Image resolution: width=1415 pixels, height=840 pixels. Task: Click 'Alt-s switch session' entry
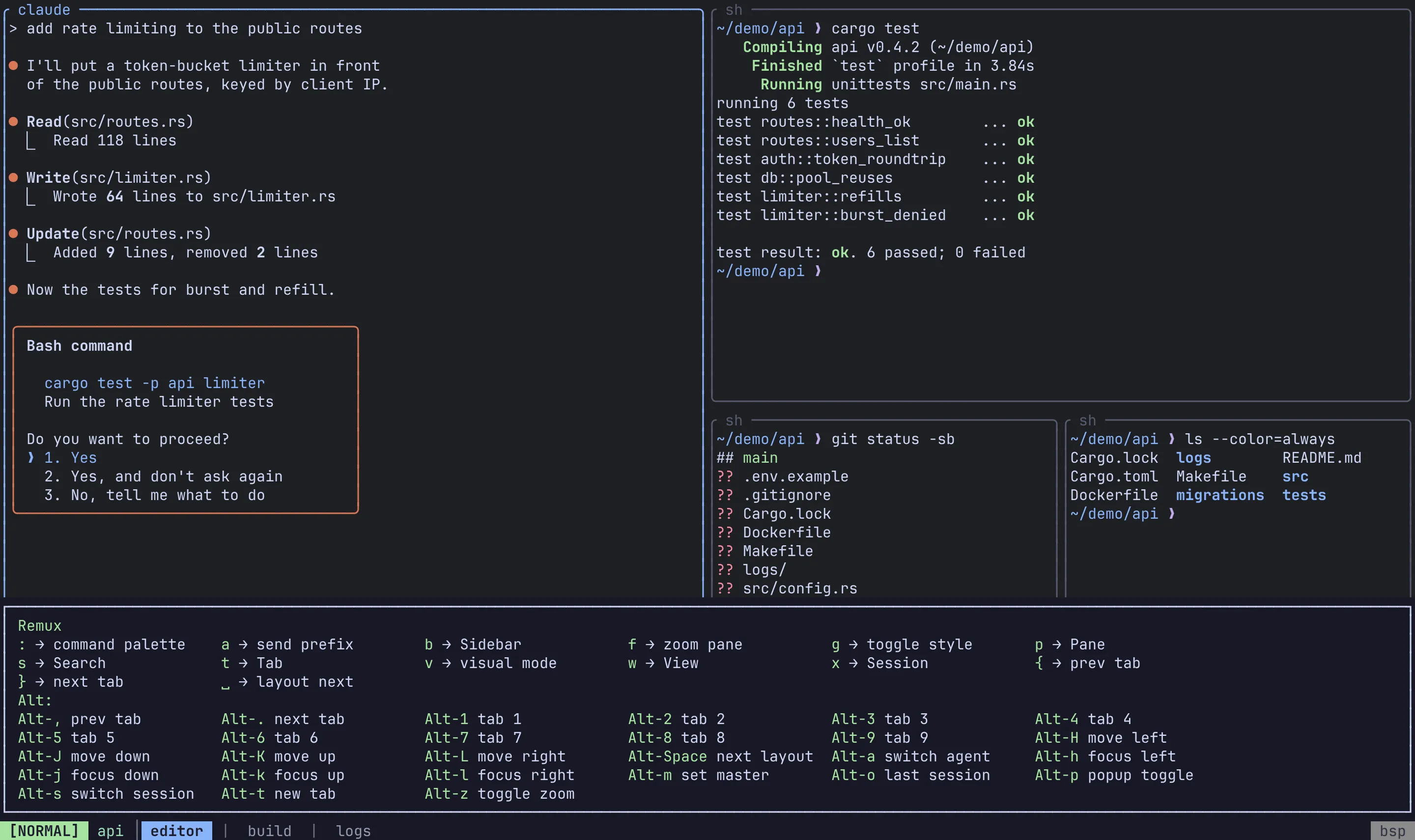(x=106, y=794)
